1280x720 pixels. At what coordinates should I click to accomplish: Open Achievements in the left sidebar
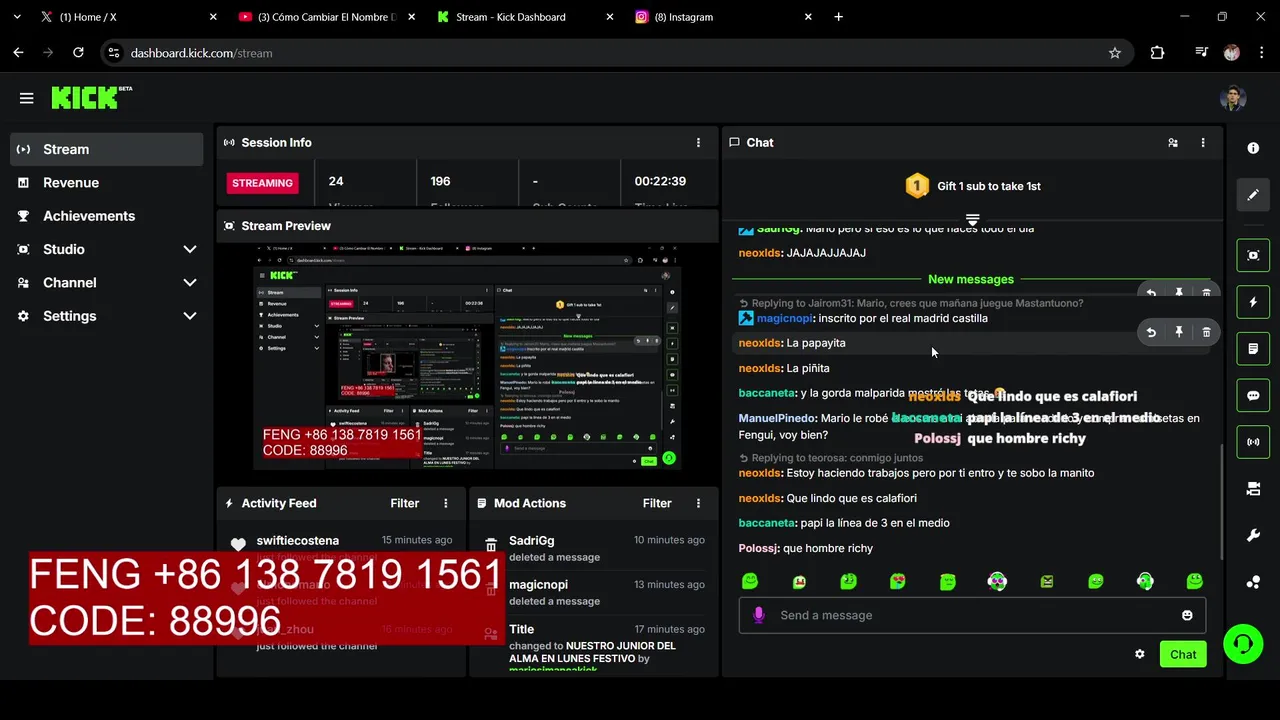[x=106, y=216]
